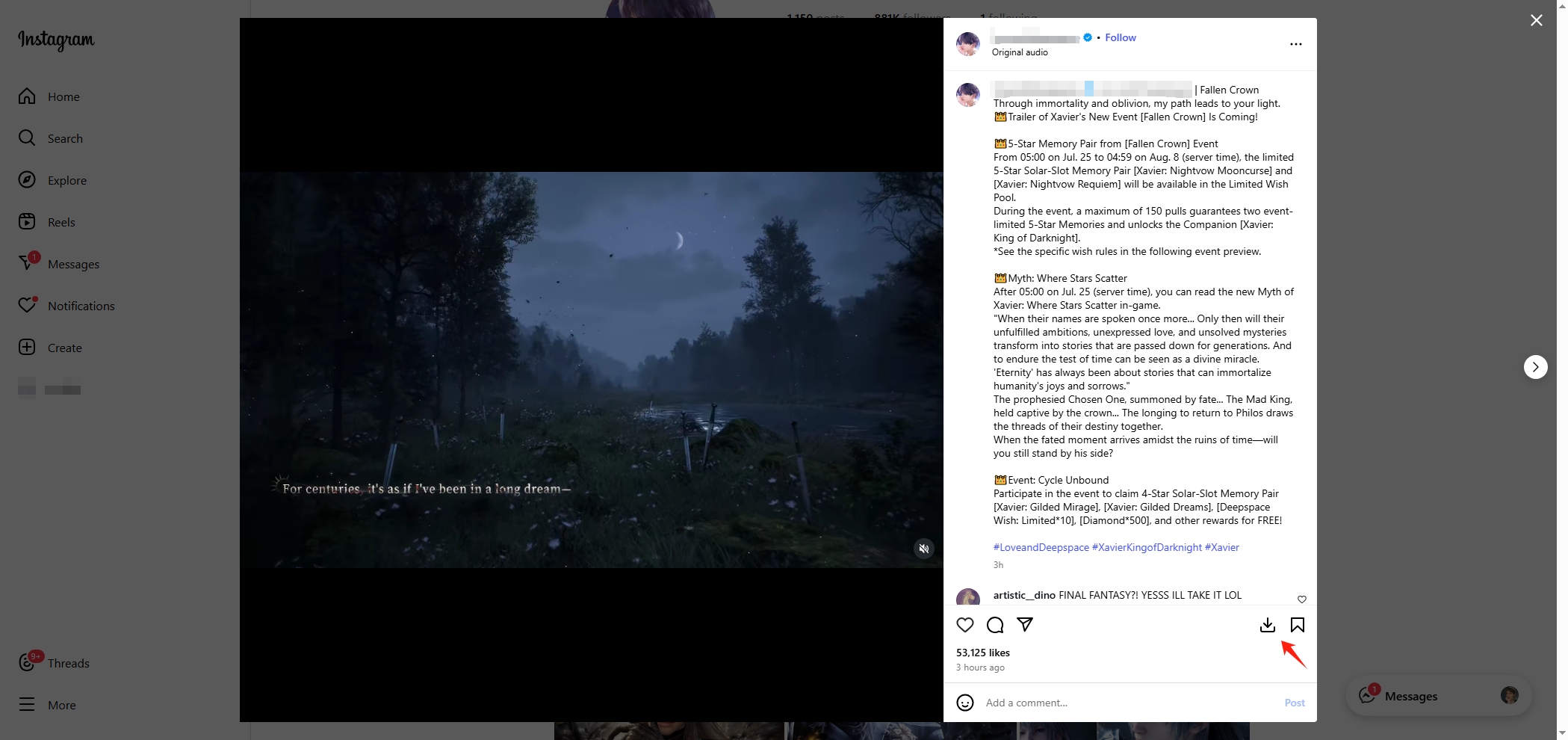Share post with the paper plane icon
The height and width of the screenshot is (740, 1568).
pos(1025,624)
